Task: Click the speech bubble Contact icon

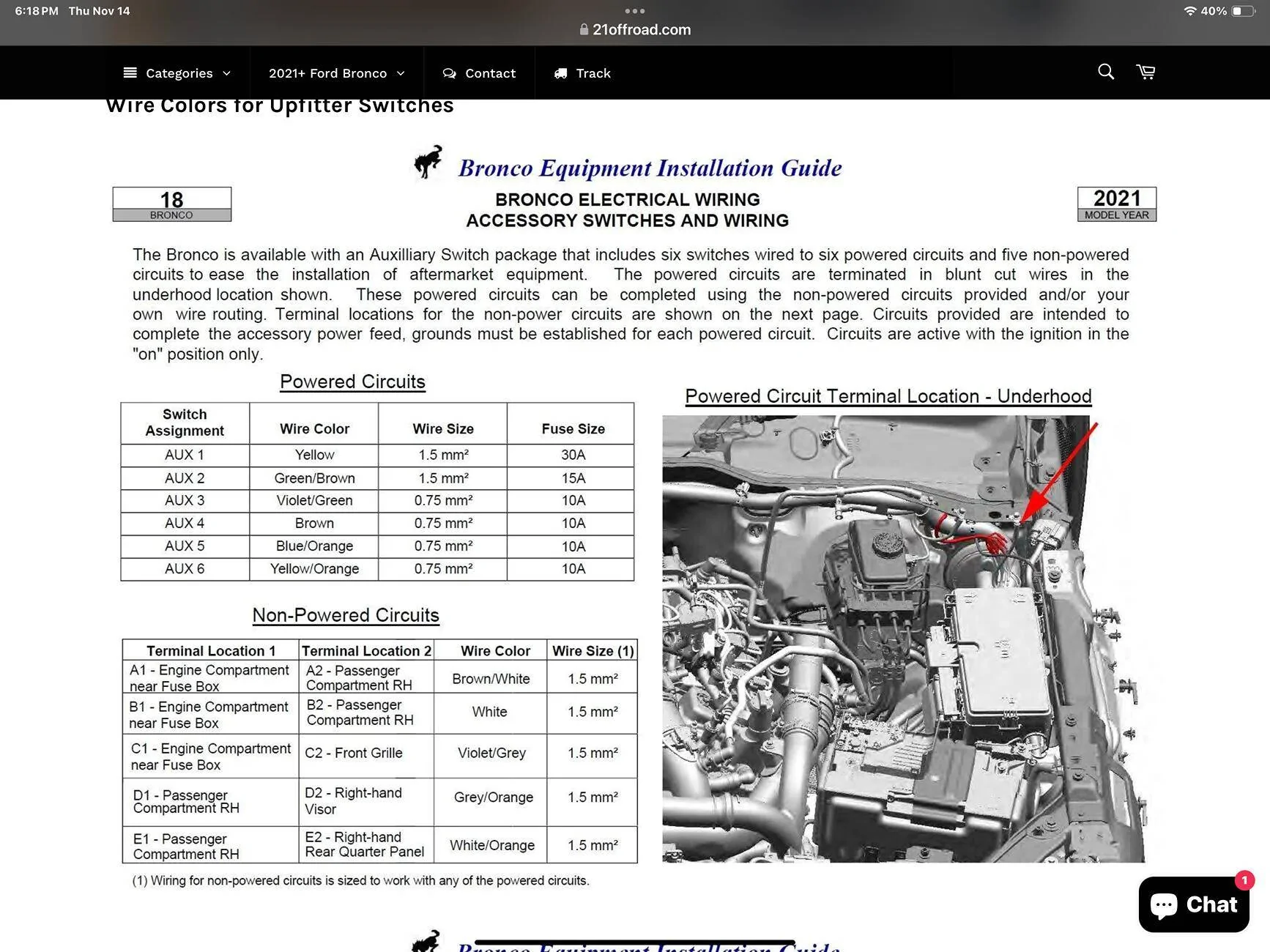Action: [450, 73]
